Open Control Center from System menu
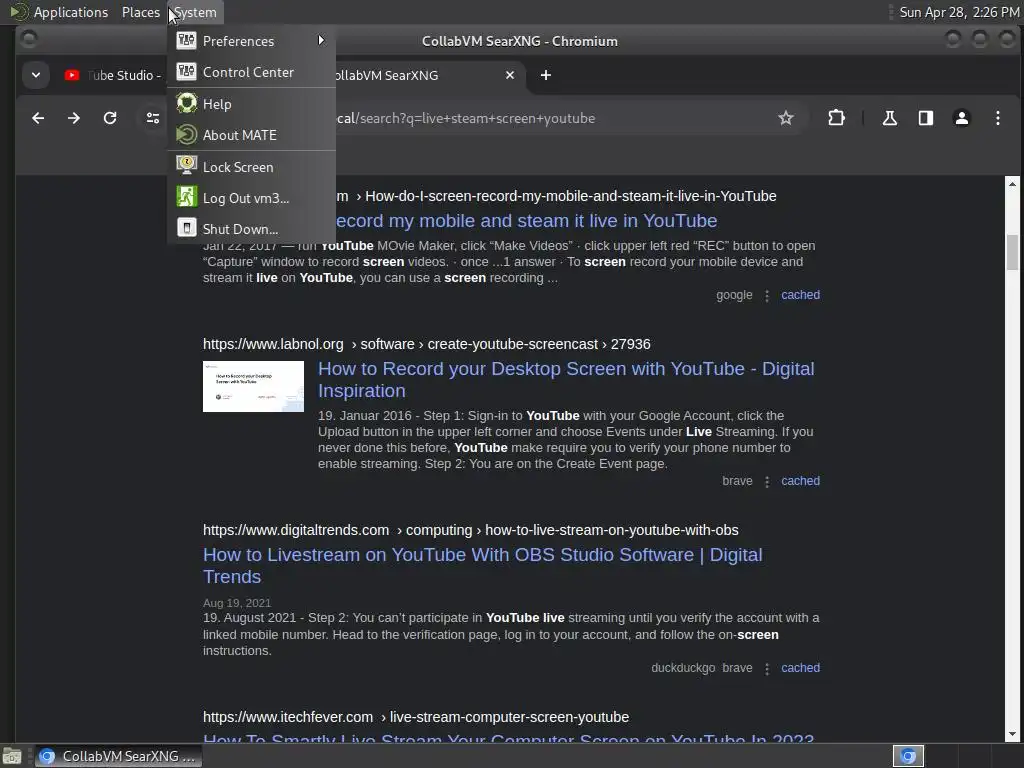 [251, 72]
